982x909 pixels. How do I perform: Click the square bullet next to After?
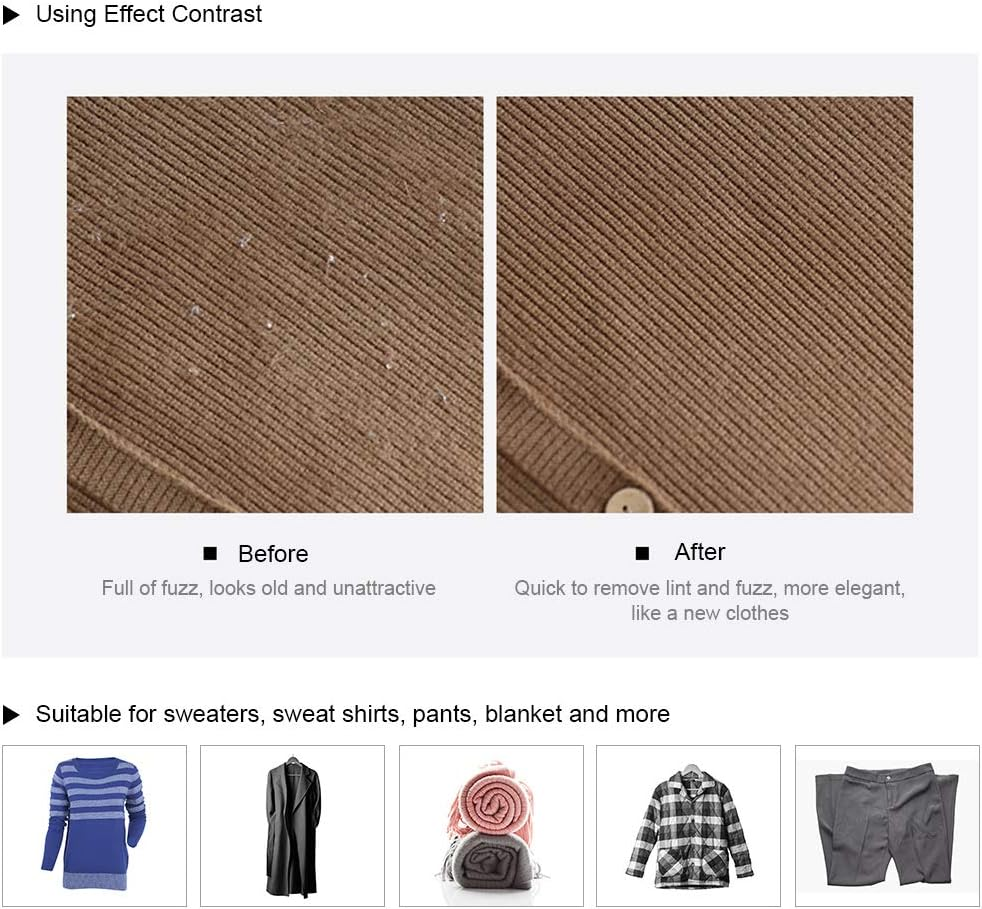tap(642, 553)
